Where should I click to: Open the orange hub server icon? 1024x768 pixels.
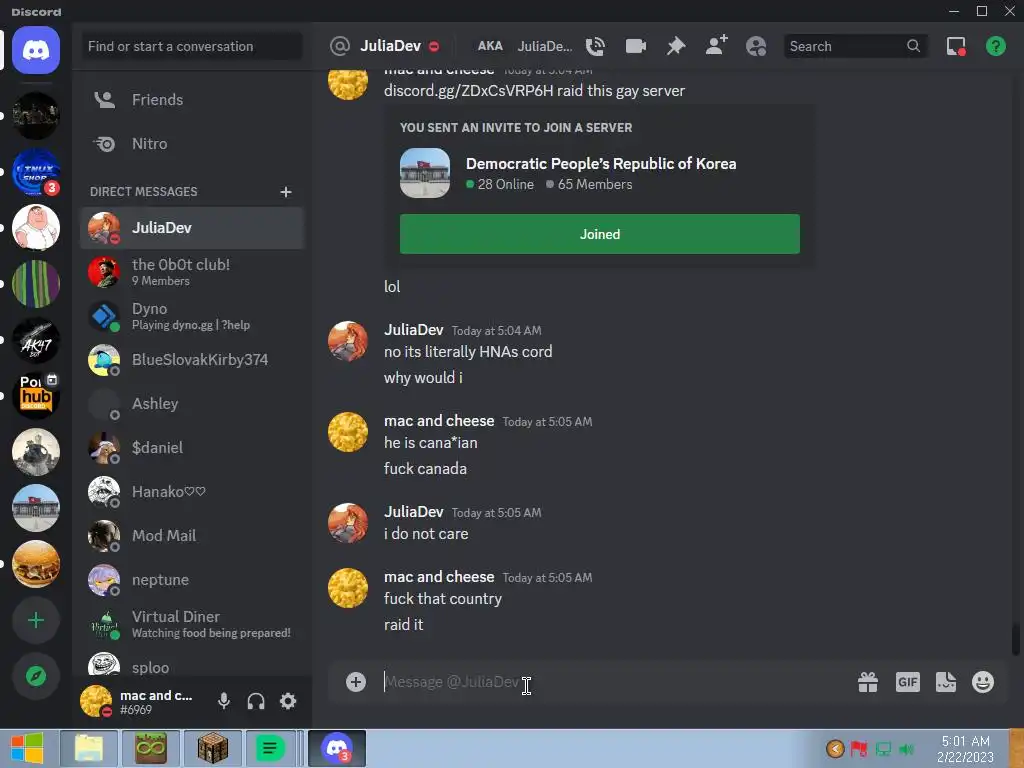click(x=36, y=396)
